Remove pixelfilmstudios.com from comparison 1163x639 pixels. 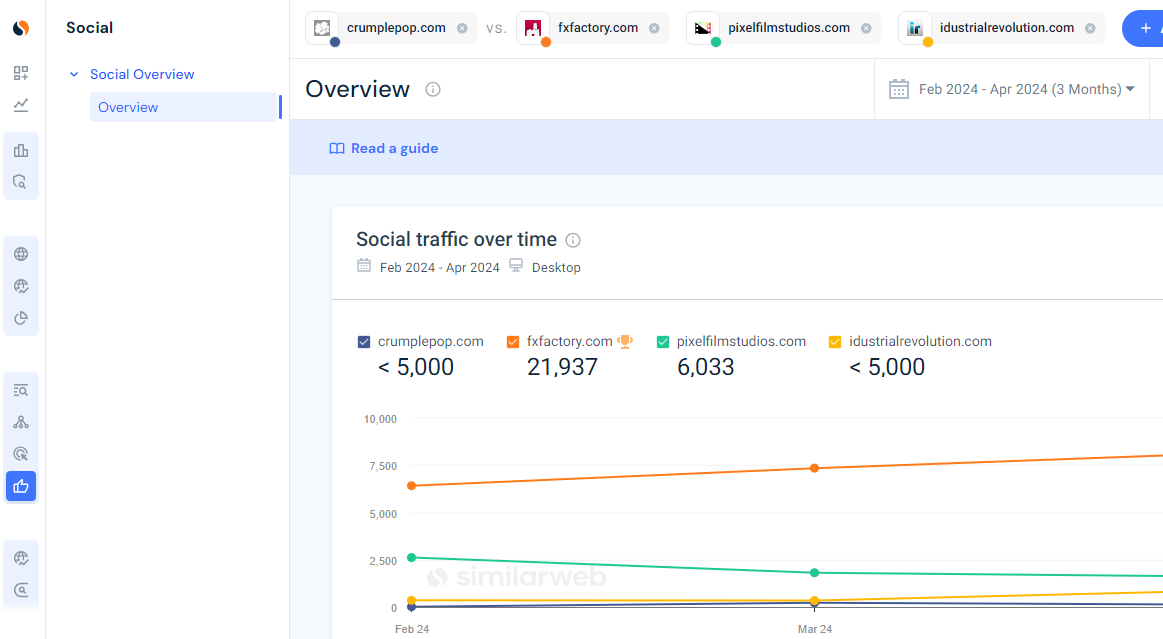(x=866, y=28)
